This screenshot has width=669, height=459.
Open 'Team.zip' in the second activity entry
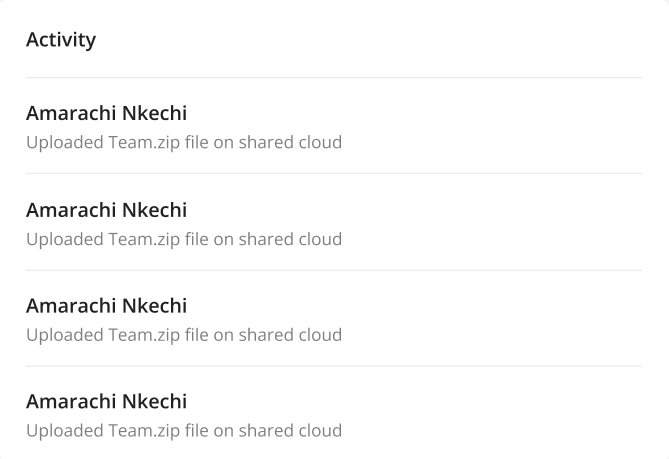[142, 239]
